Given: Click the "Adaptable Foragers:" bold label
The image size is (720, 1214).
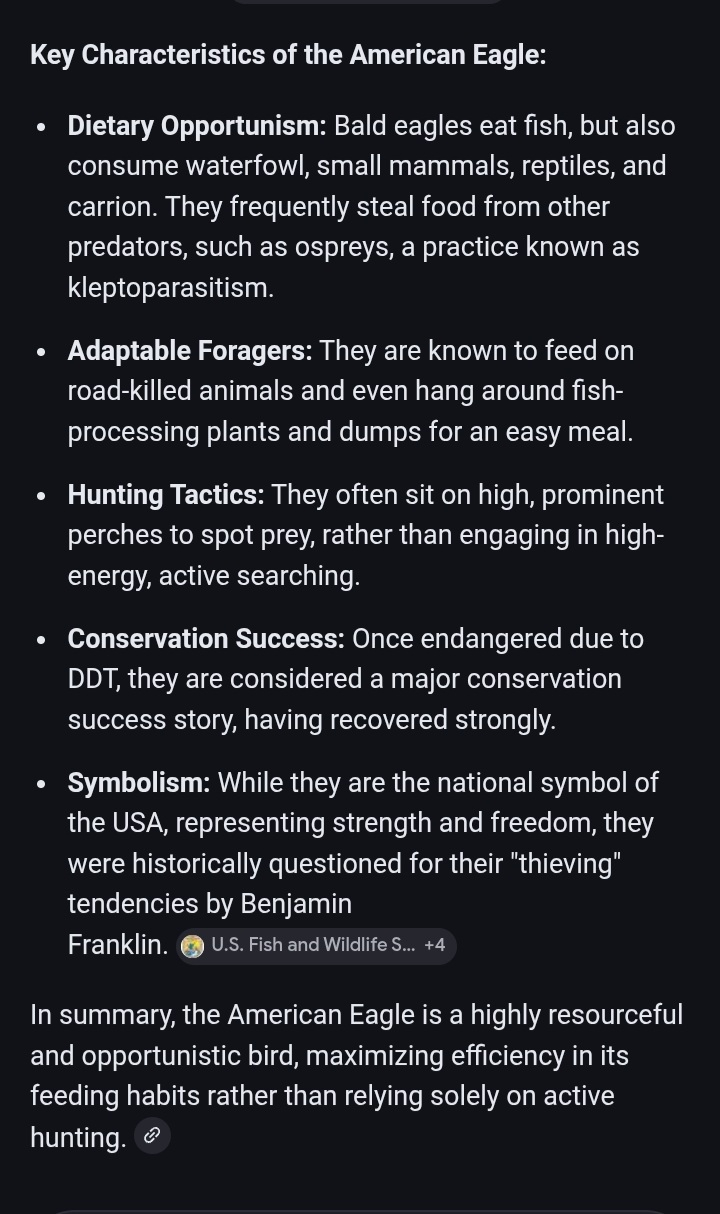Looking at the screenshot, I should (190, 351).
